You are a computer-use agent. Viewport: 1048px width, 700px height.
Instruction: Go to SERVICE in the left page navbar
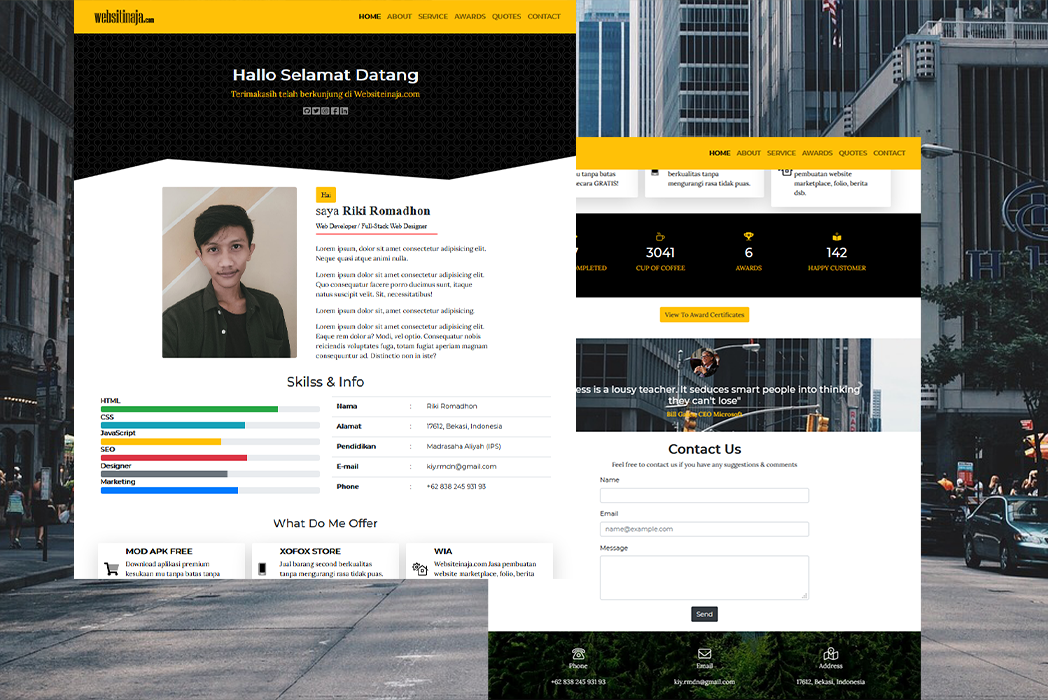click(433, 17)
